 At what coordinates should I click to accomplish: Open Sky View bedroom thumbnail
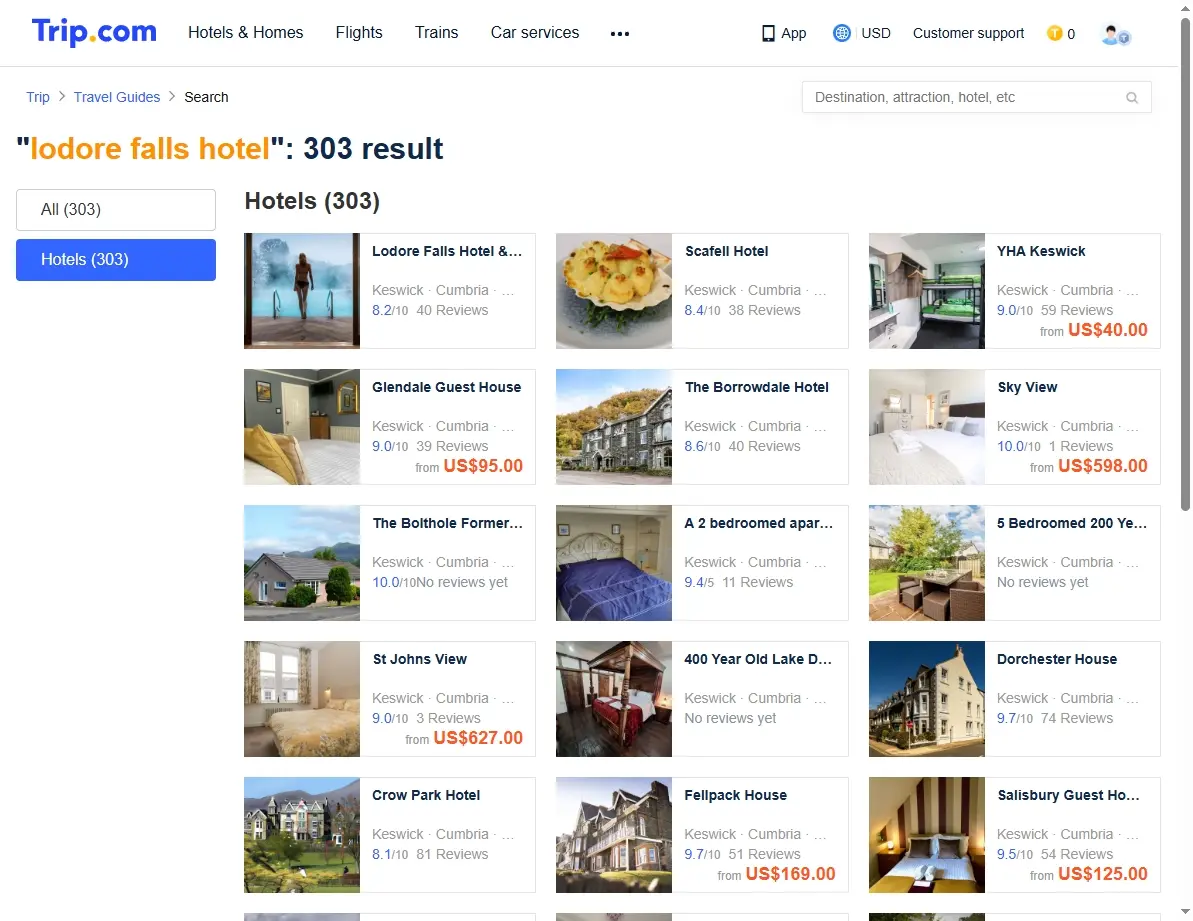click(x=927, y=427)
